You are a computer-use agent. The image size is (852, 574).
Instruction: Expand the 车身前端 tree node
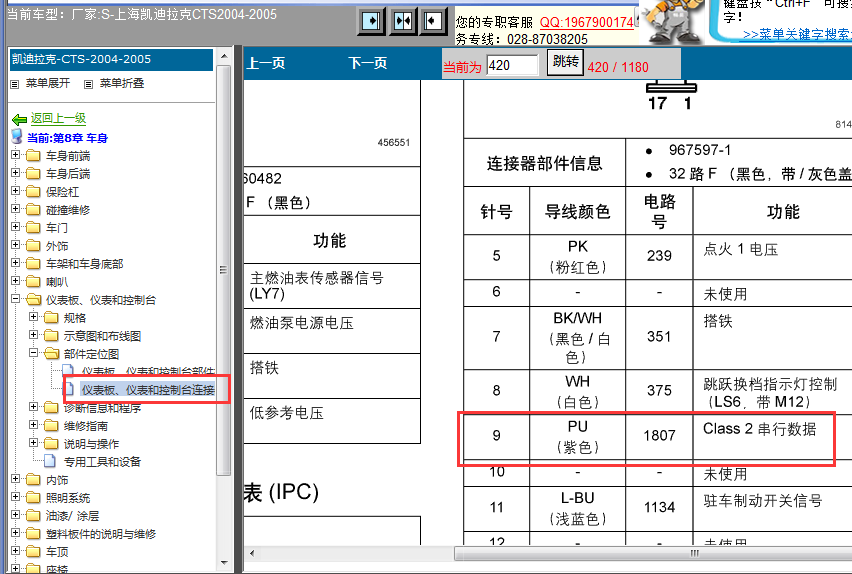point(16,155)
